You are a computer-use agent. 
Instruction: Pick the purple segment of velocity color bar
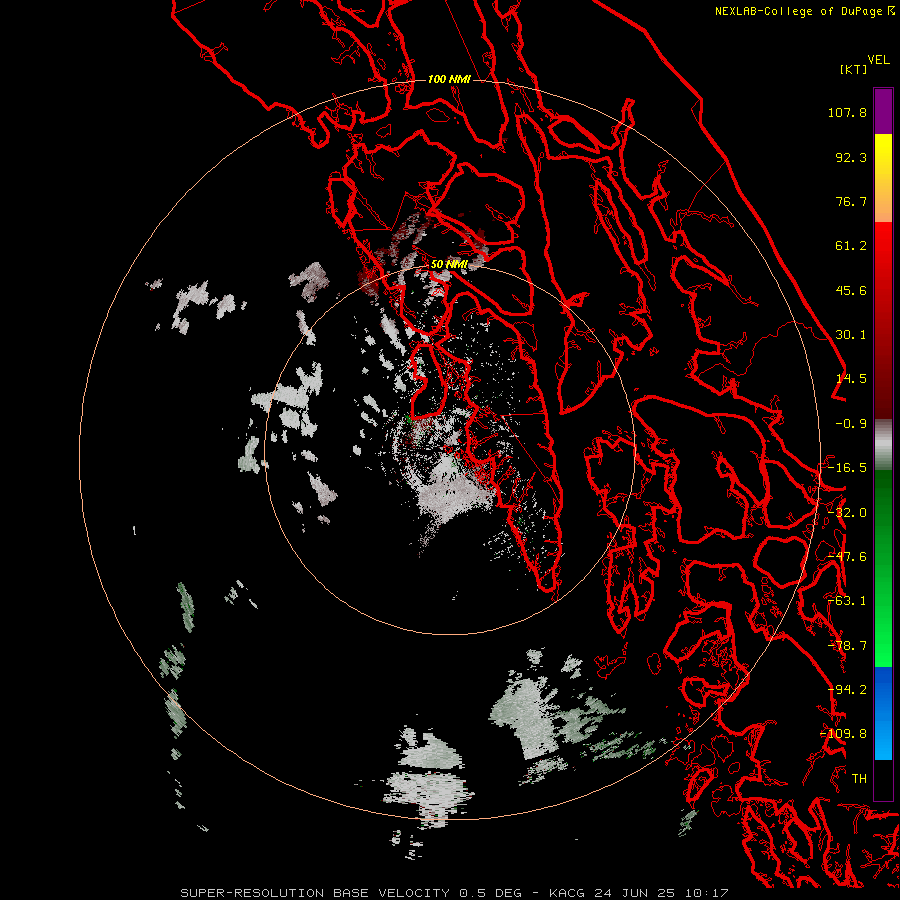point(883,111)
